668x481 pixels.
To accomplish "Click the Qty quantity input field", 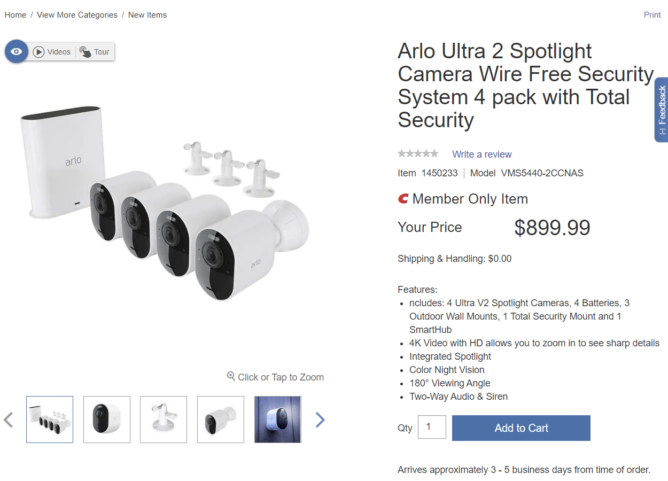I will 431,427.
